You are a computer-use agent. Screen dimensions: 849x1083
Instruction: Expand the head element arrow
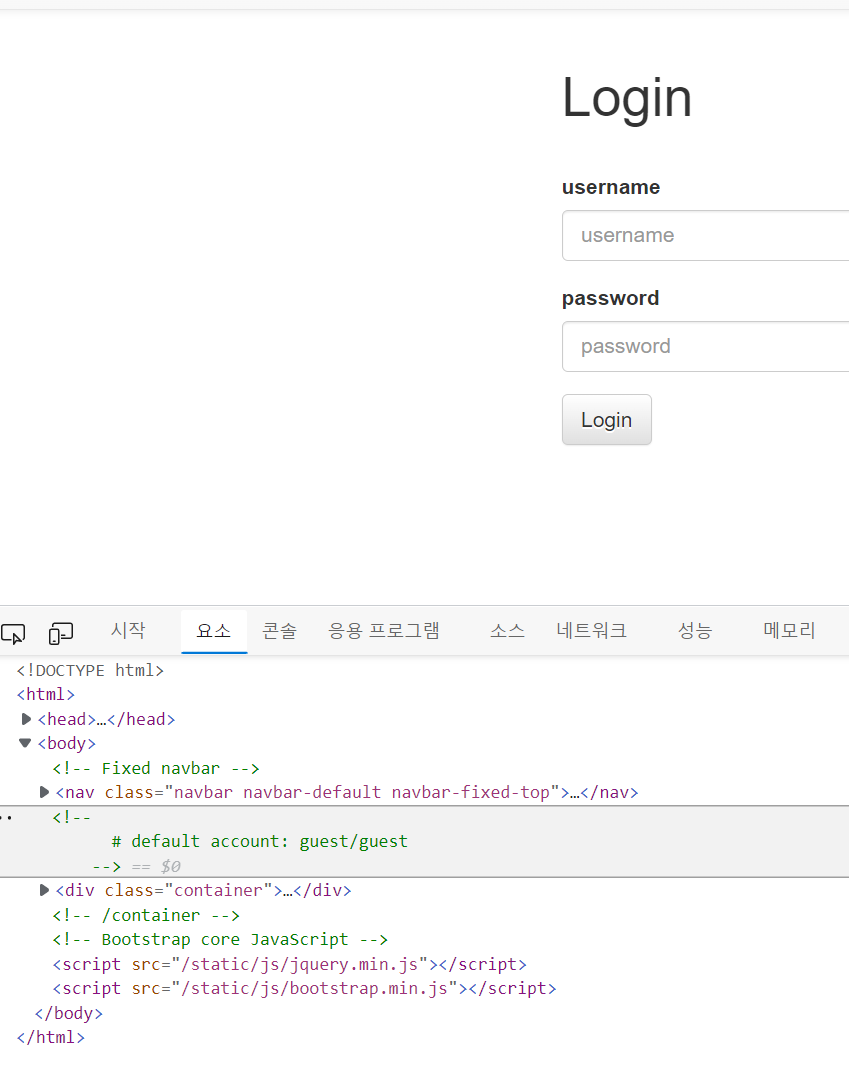(26, 719)
